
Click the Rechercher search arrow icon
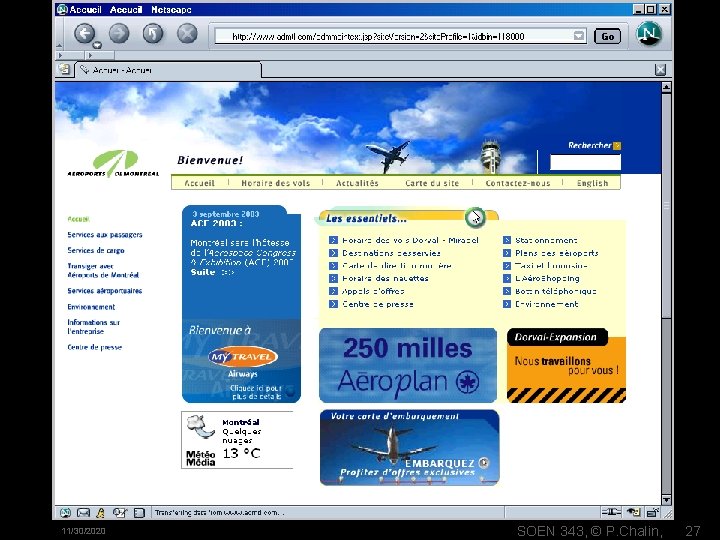[x=617, y=146]
